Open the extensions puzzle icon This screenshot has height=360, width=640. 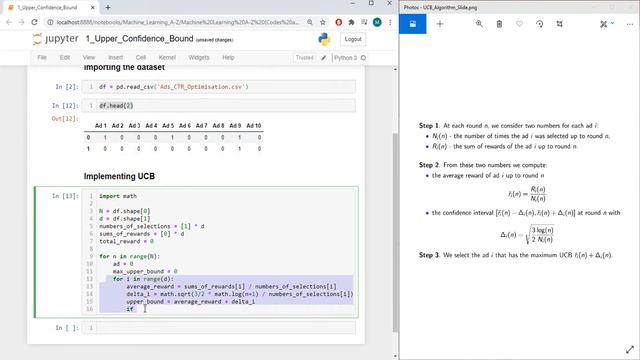[x=351, y=22]
